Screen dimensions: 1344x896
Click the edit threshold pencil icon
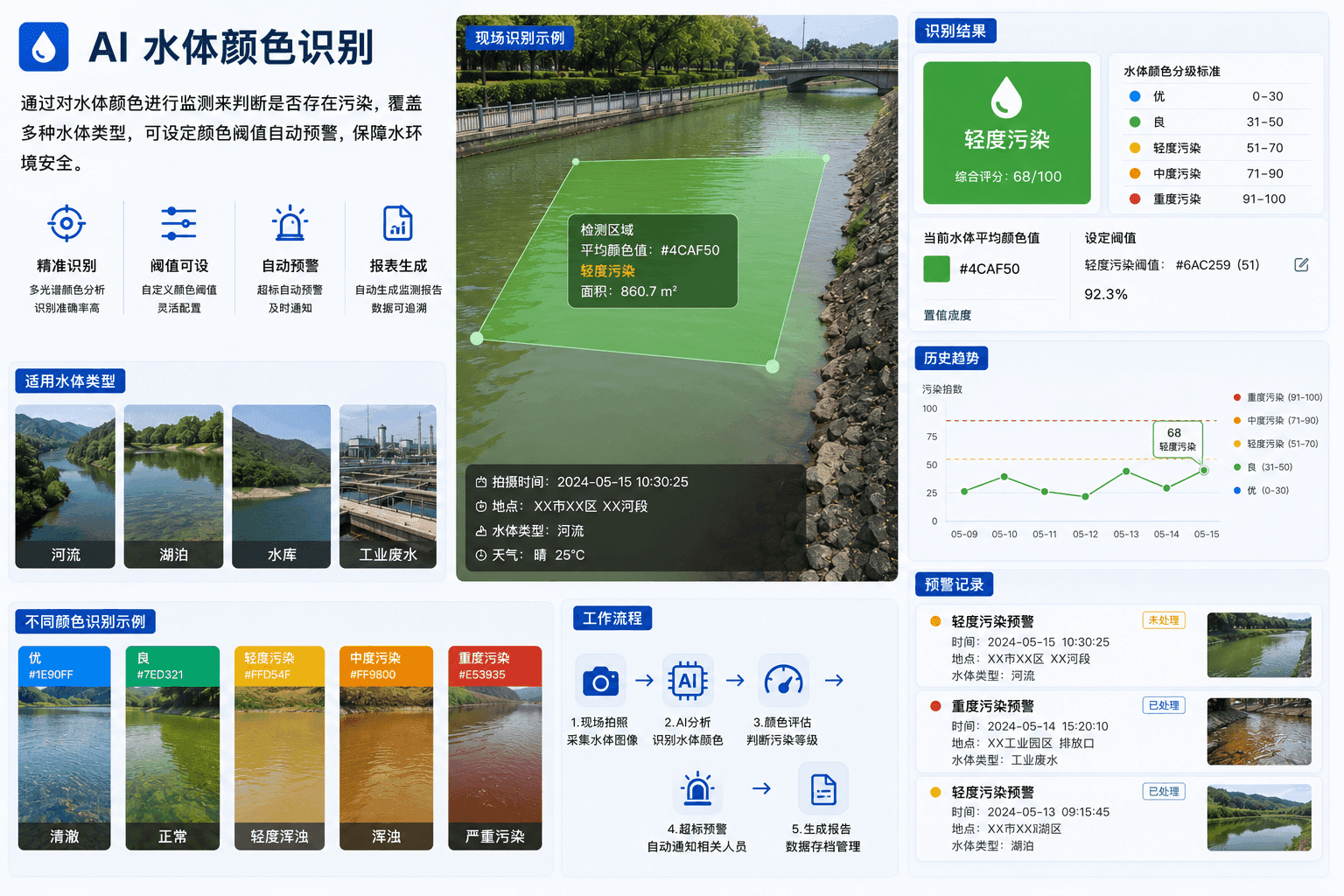tap(1301, 264)
